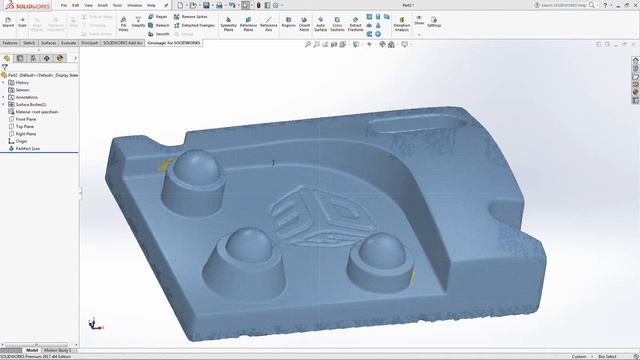Open the DimXpertManager tab
The width and height of the screenshot is (640, 360).
click(47, 58)
